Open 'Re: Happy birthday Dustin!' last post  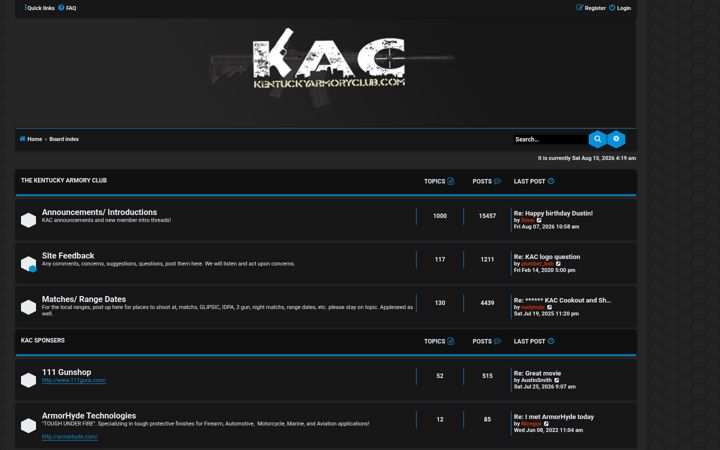(x=553, y=213)
